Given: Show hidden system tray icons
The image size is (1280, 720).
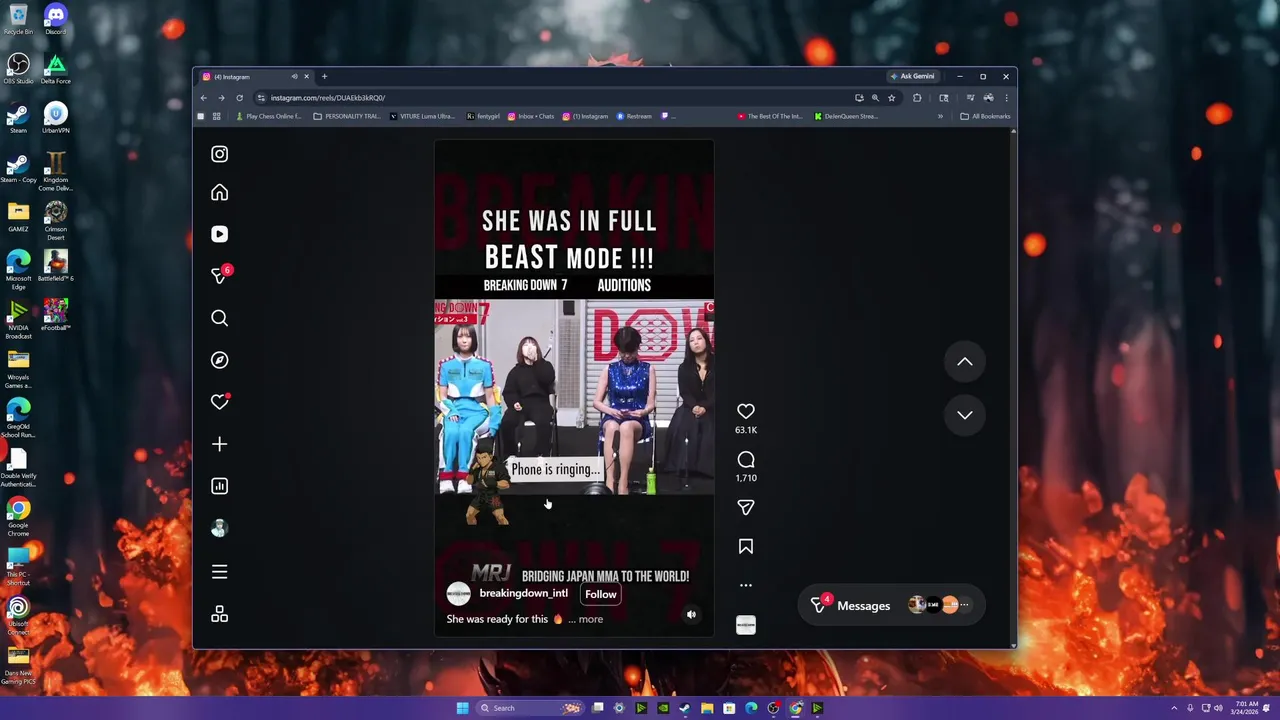Looking at the screenshot, I should click(1175, 708).
